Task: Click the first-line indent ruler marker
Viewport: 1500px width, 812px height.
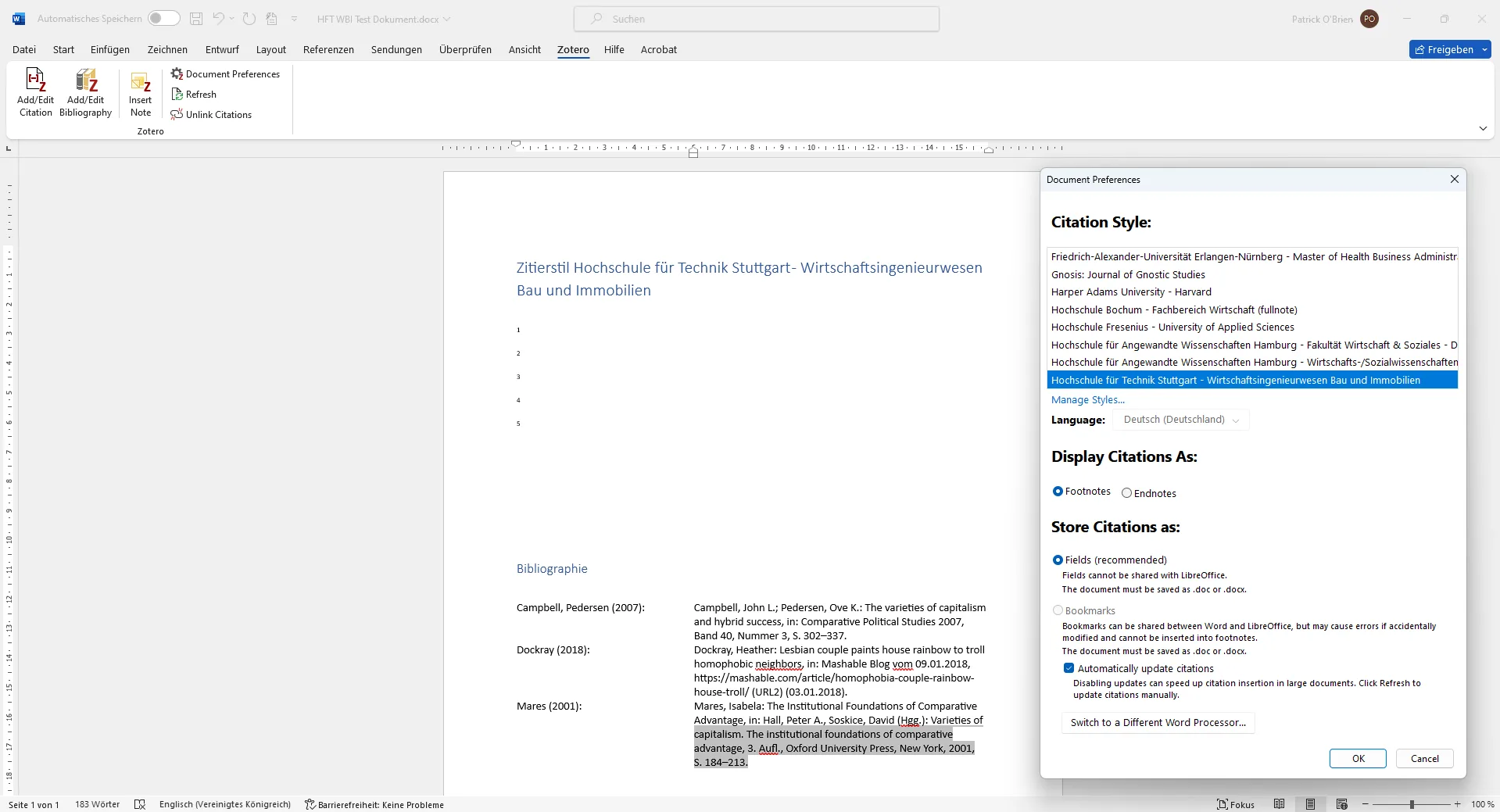Action: pyautogui.click(x=516, y=144)
